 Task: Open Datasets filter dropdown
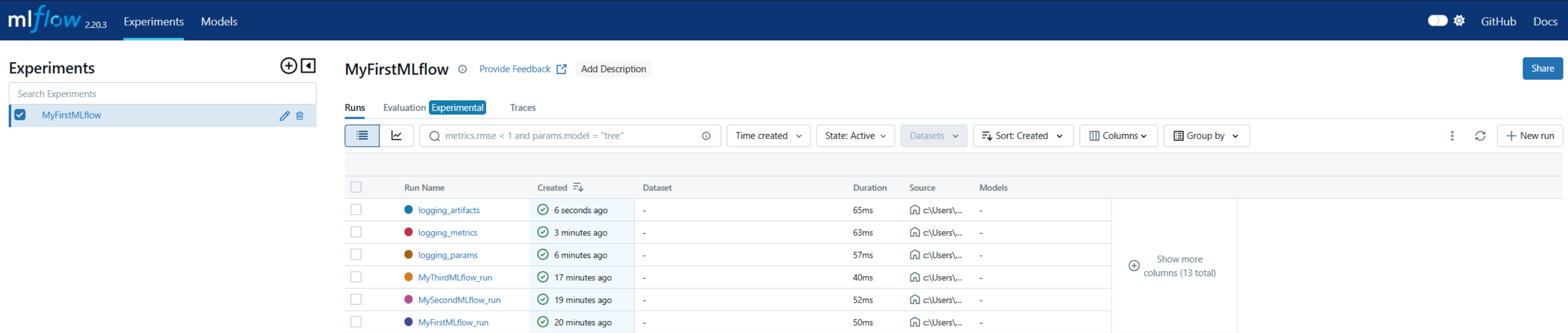tap(933, 136)
